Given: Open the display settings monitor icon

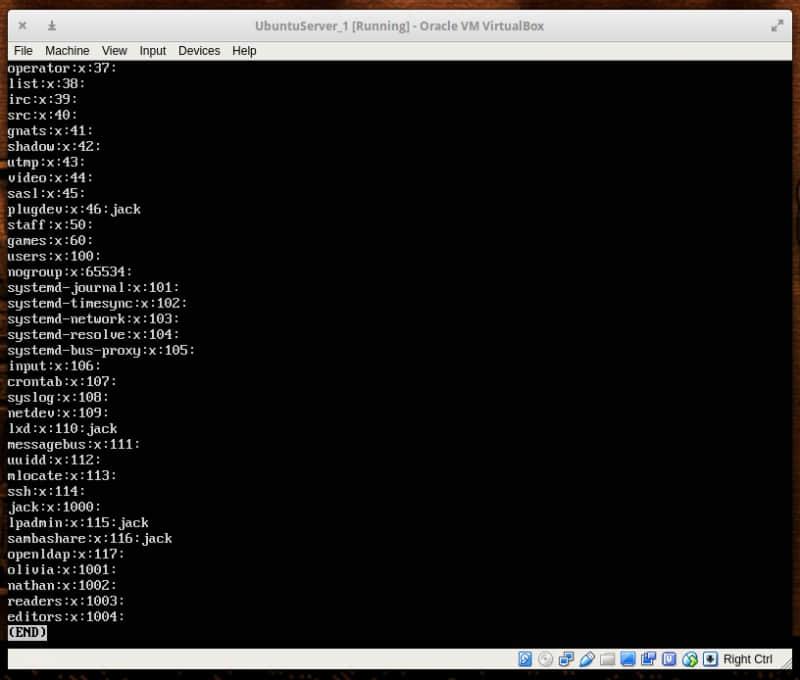Looking at the screenshot, I should (628, 659).
